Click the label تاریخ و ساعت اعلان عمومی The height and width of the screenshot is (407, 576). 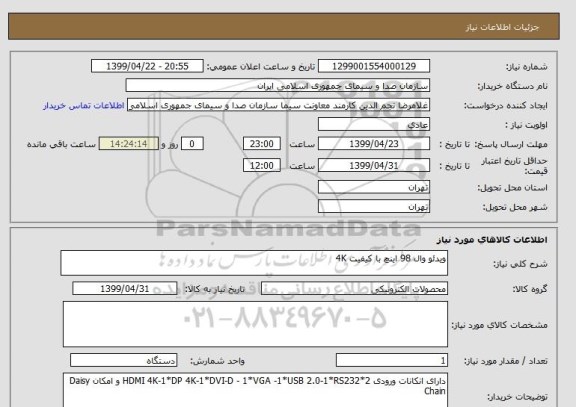pyautogui.click(x=261, y=67)
